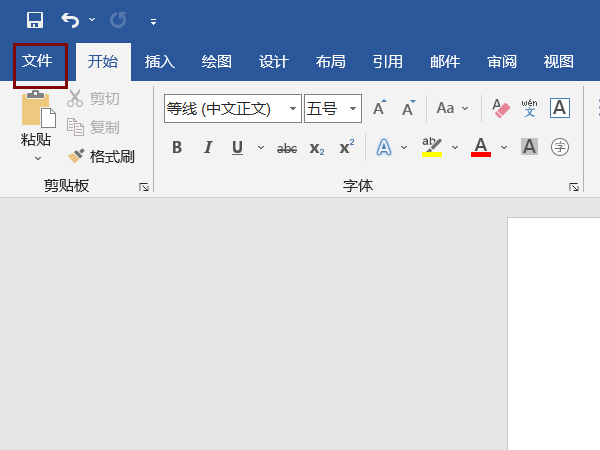Click the 复制 (Copy) button

(x=94, y=127)
